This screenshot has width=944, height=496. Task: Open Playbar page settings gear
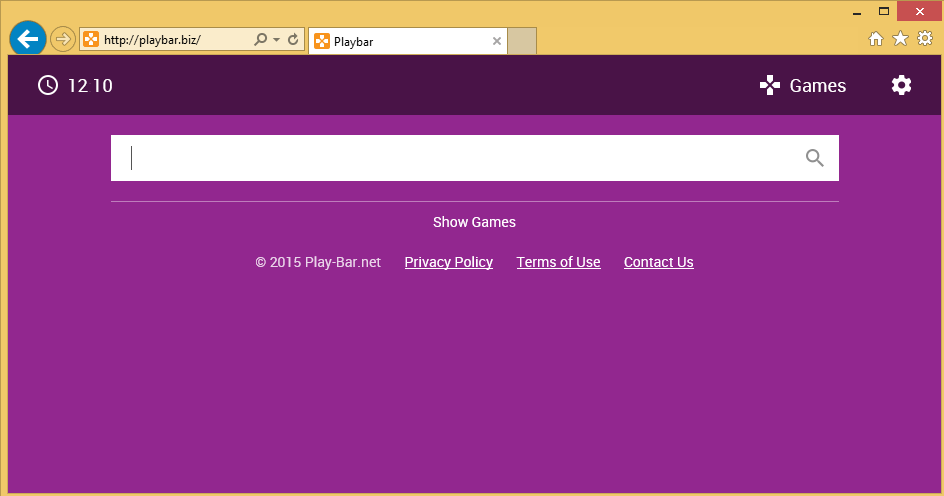tap(901, 85)
